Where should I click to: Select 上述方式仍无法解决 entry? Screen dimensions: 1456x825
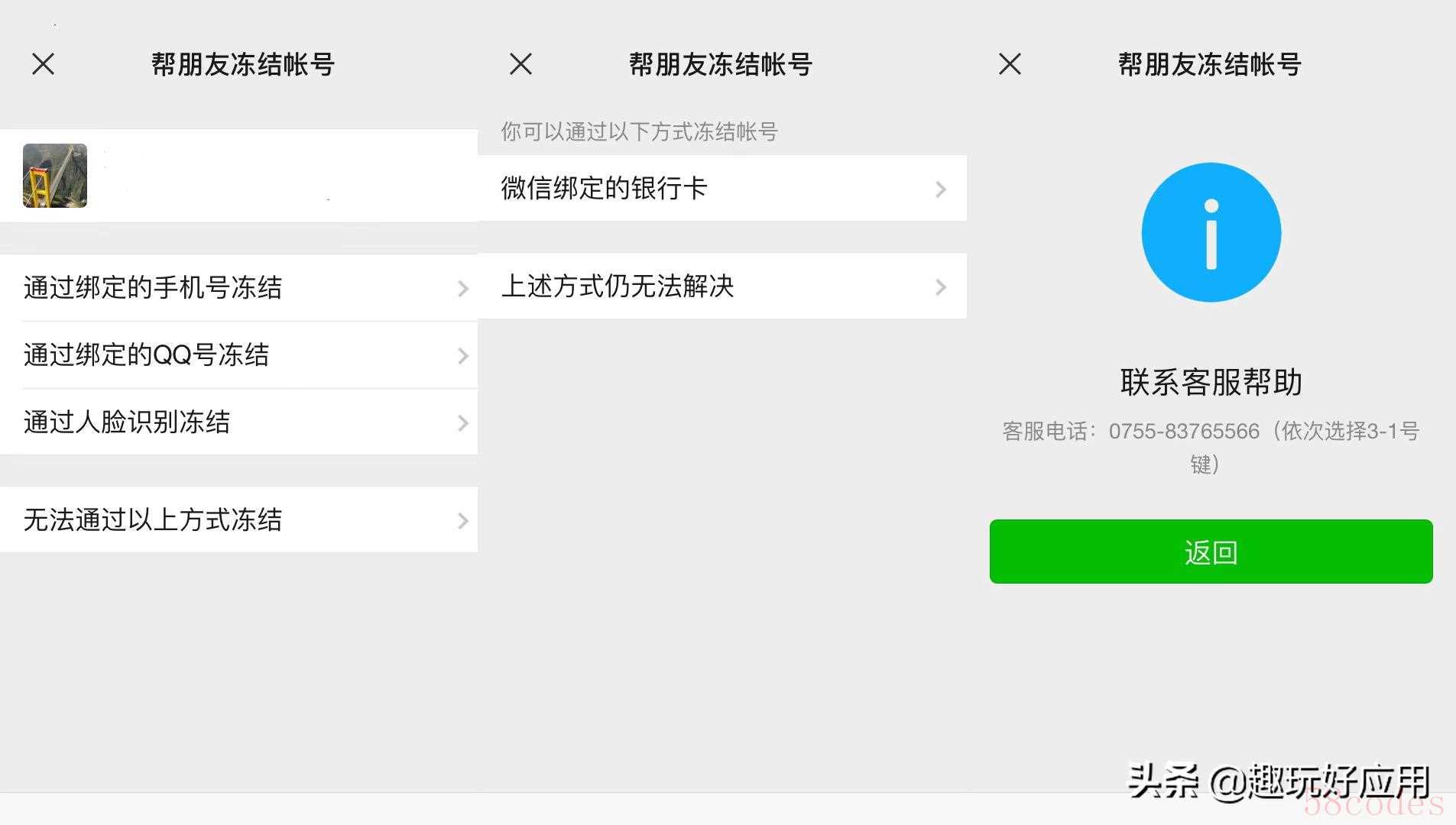point(722,286)
